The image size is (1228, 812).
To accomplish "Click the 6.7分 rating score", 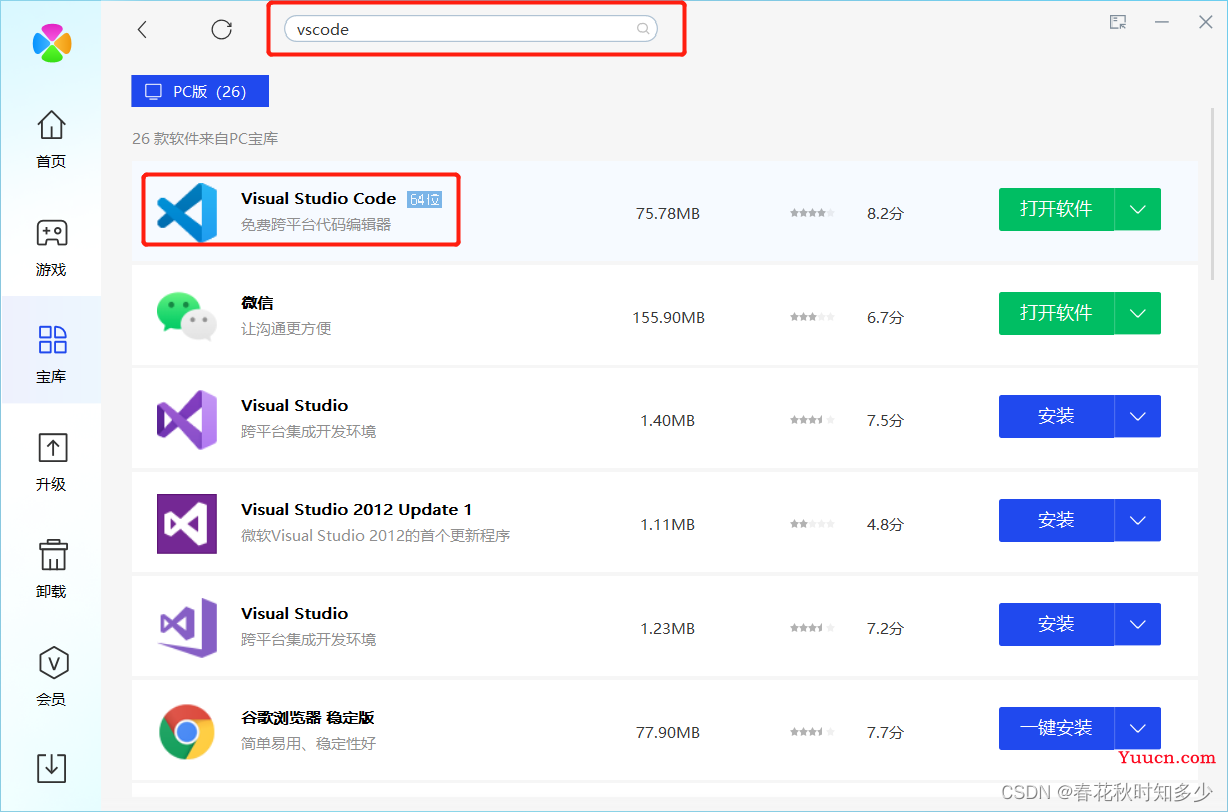I will (885, 317).
